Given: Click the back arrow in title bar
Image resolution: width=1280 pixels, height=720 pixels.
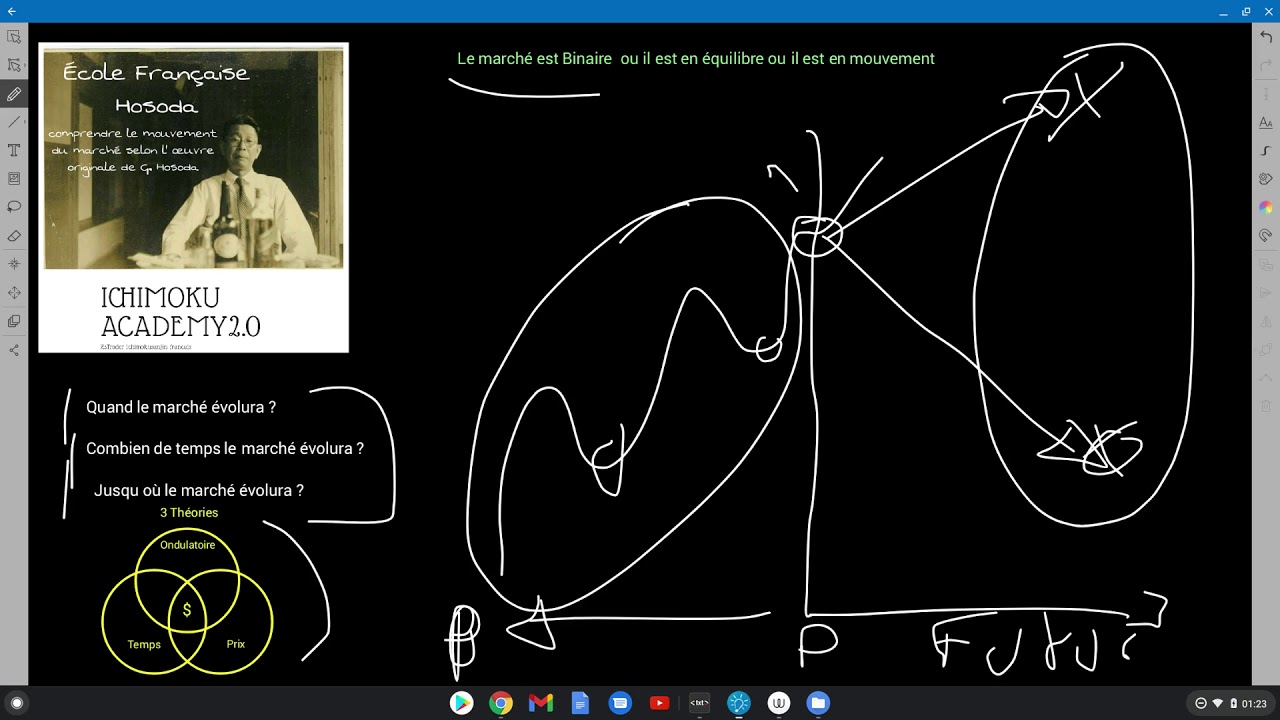Looking at the screenshot, I should tap(12, 11).
